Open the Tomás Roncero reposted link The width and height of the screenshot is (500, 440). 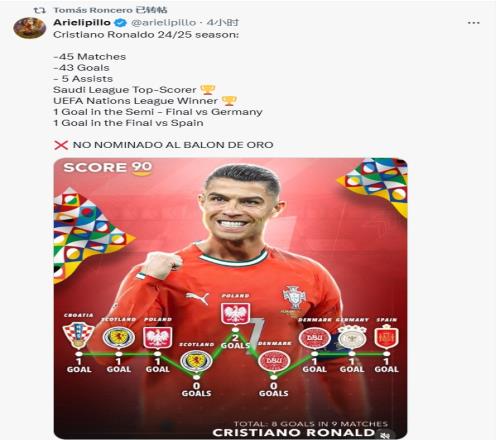point(110,10)
